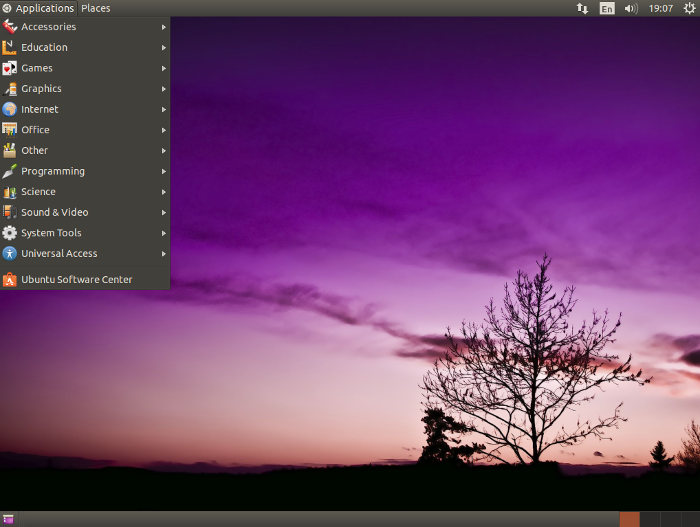The width and height of the screenshot is (700, 527).
Task: Click the System Tools gear icon
Action: coord(10,233)
